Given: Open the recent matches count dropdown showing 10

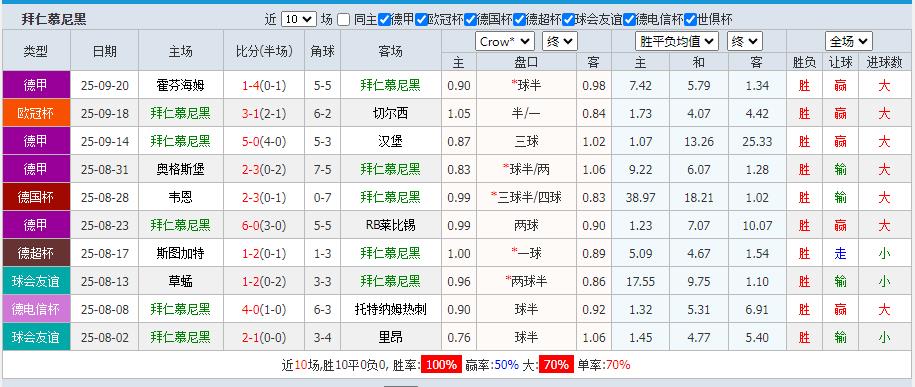Looking at the screenshot, I should coord(298,19).
